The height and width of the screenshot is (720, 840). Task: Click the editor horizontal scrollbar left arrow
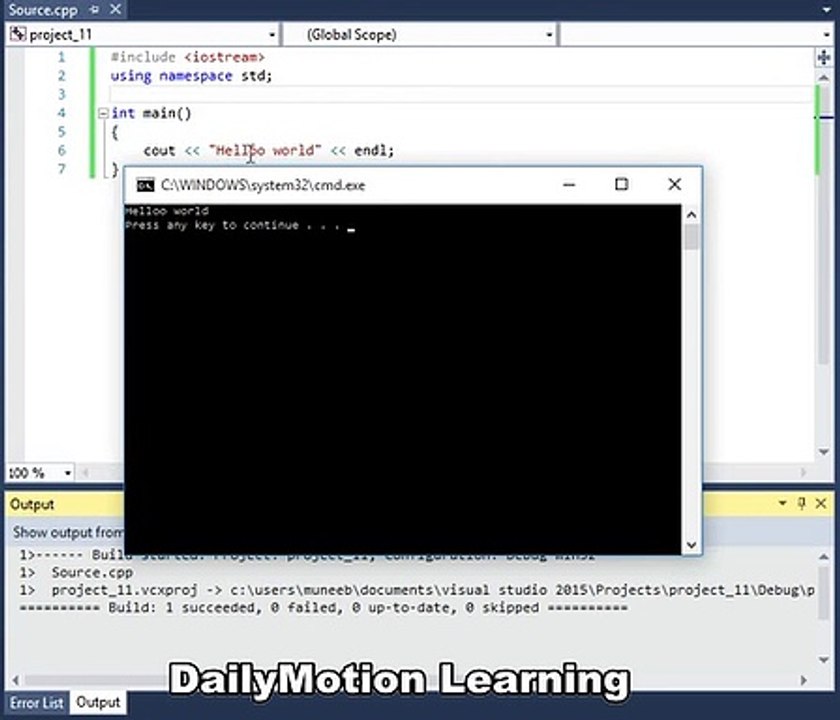pos(85,472)
